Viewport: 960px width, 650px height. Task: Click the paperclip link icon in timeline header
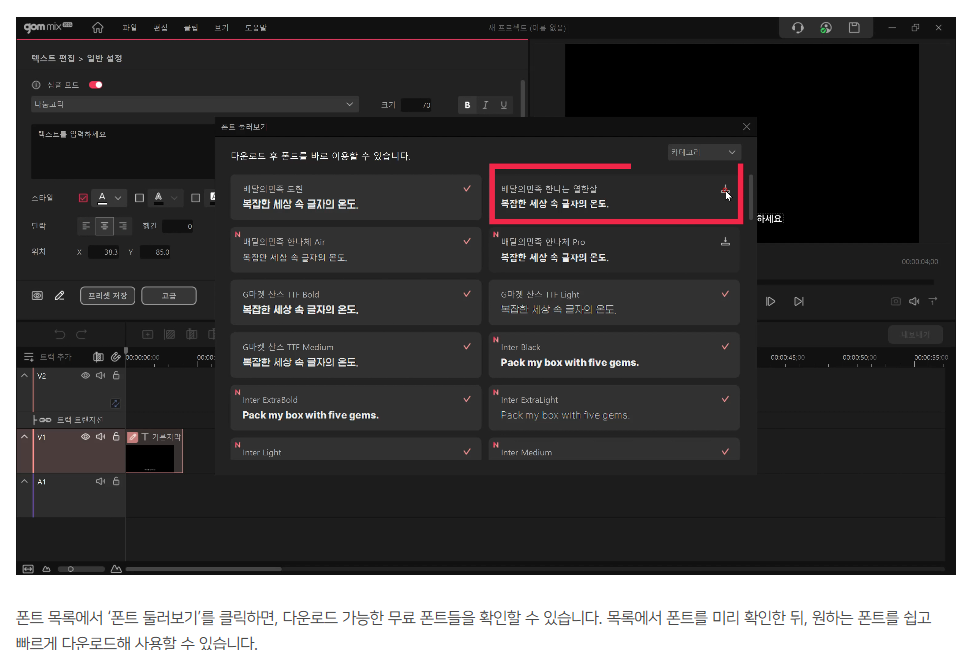[116, 357]
